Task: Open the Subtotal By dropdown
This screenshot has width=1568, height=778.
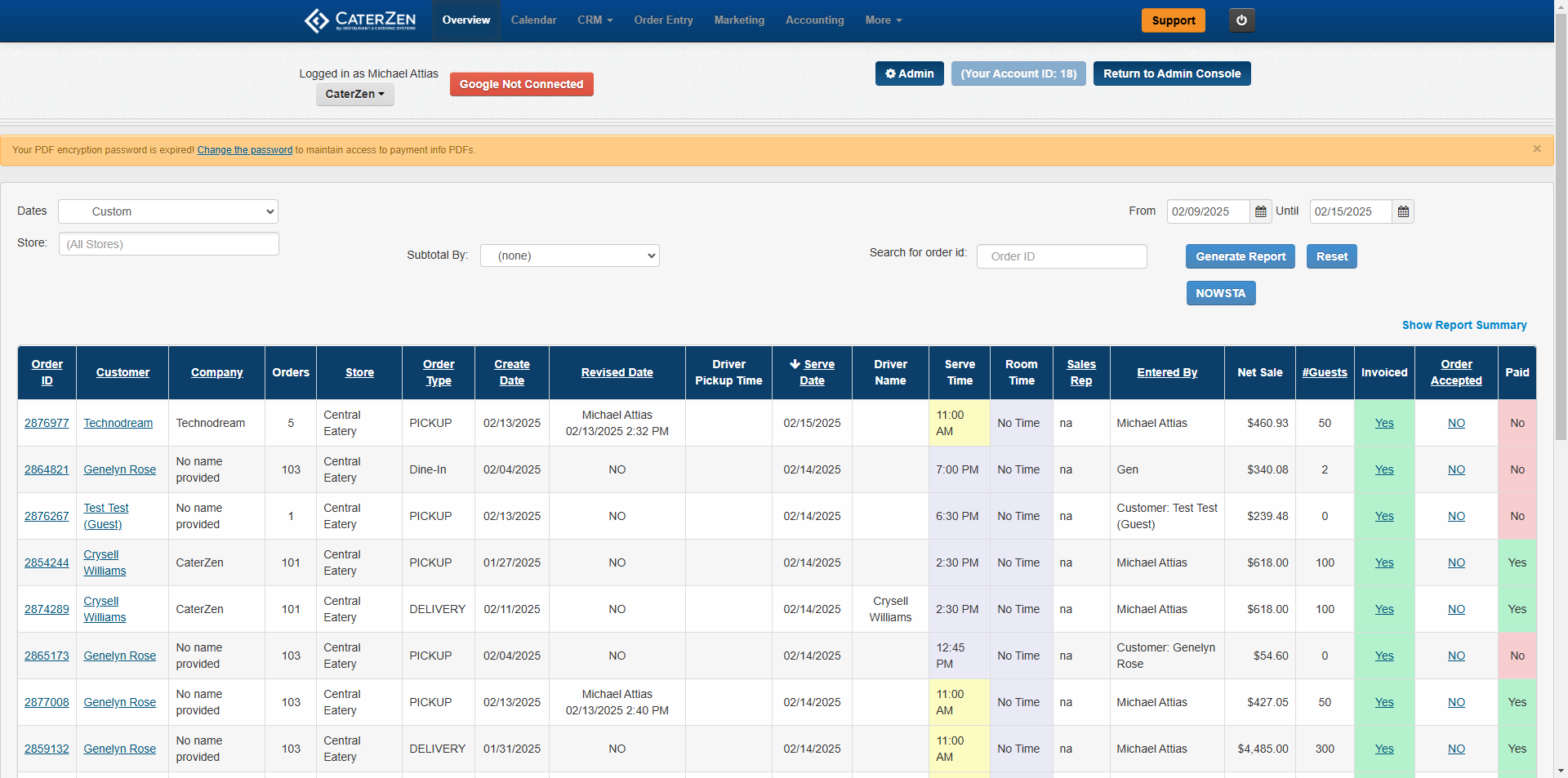Action: [x=569, y=256]
